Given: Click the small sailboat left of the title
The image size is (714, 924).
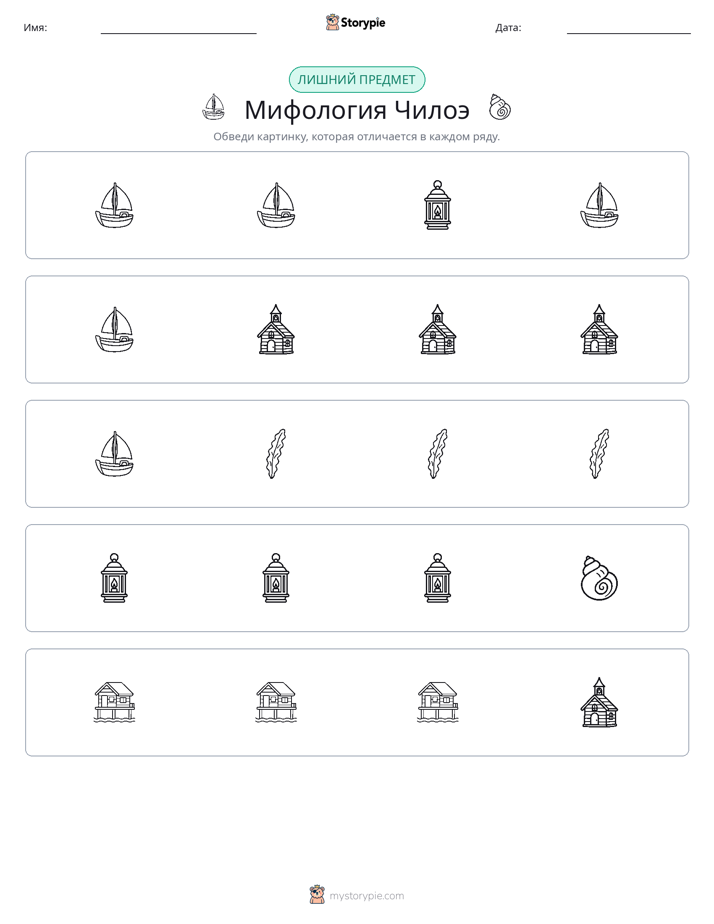Looking at the screenshot, I should click(x=213, y=107).
